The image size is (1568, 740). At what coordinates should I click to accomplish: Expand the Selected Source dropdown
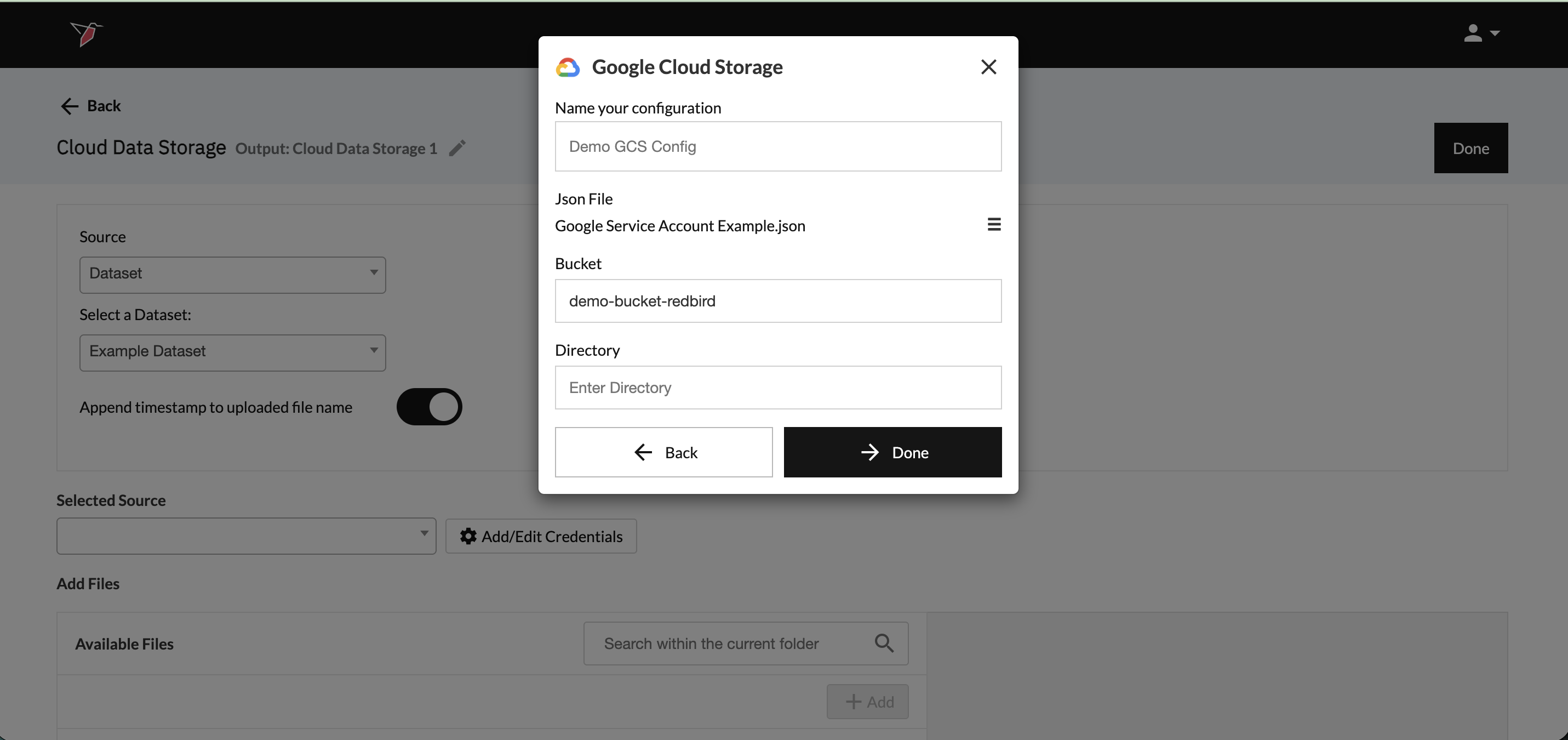(x=246, y=536)
